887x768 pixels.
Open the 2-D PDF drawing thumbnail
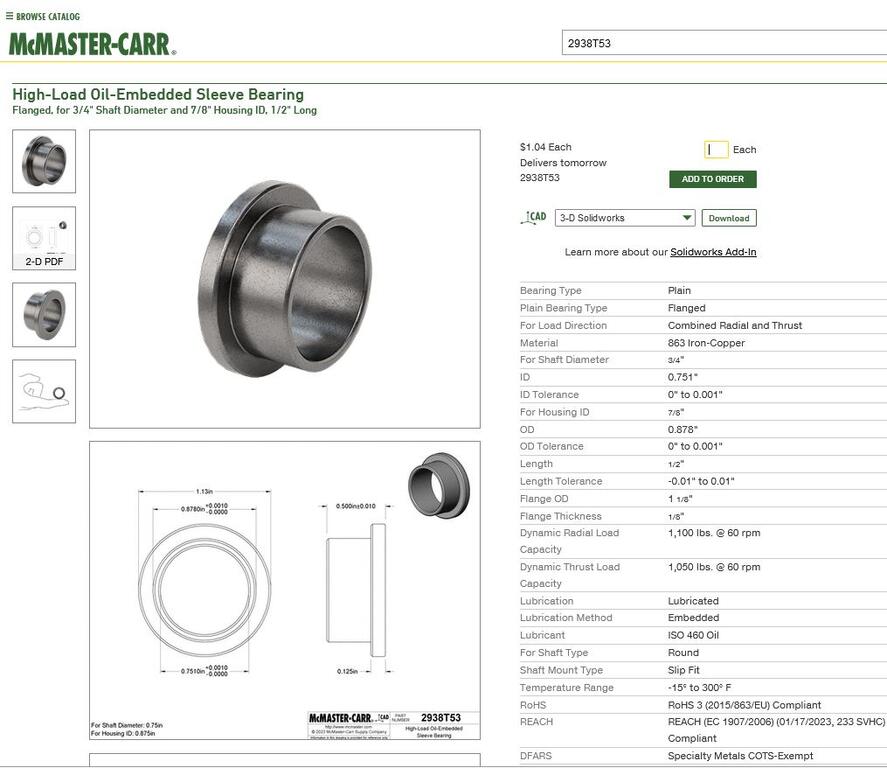pos(44,238)
